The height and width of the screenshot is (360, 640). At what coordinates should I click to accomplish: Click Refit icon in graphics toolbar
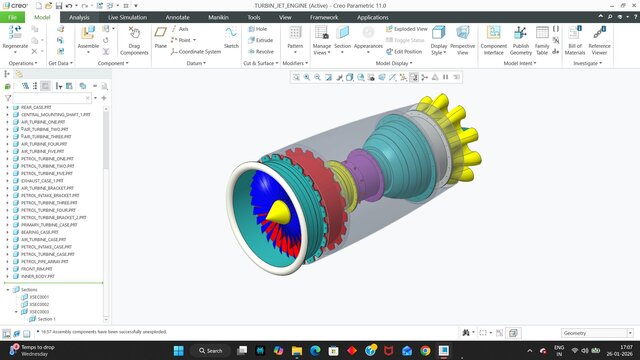(296, 77)
